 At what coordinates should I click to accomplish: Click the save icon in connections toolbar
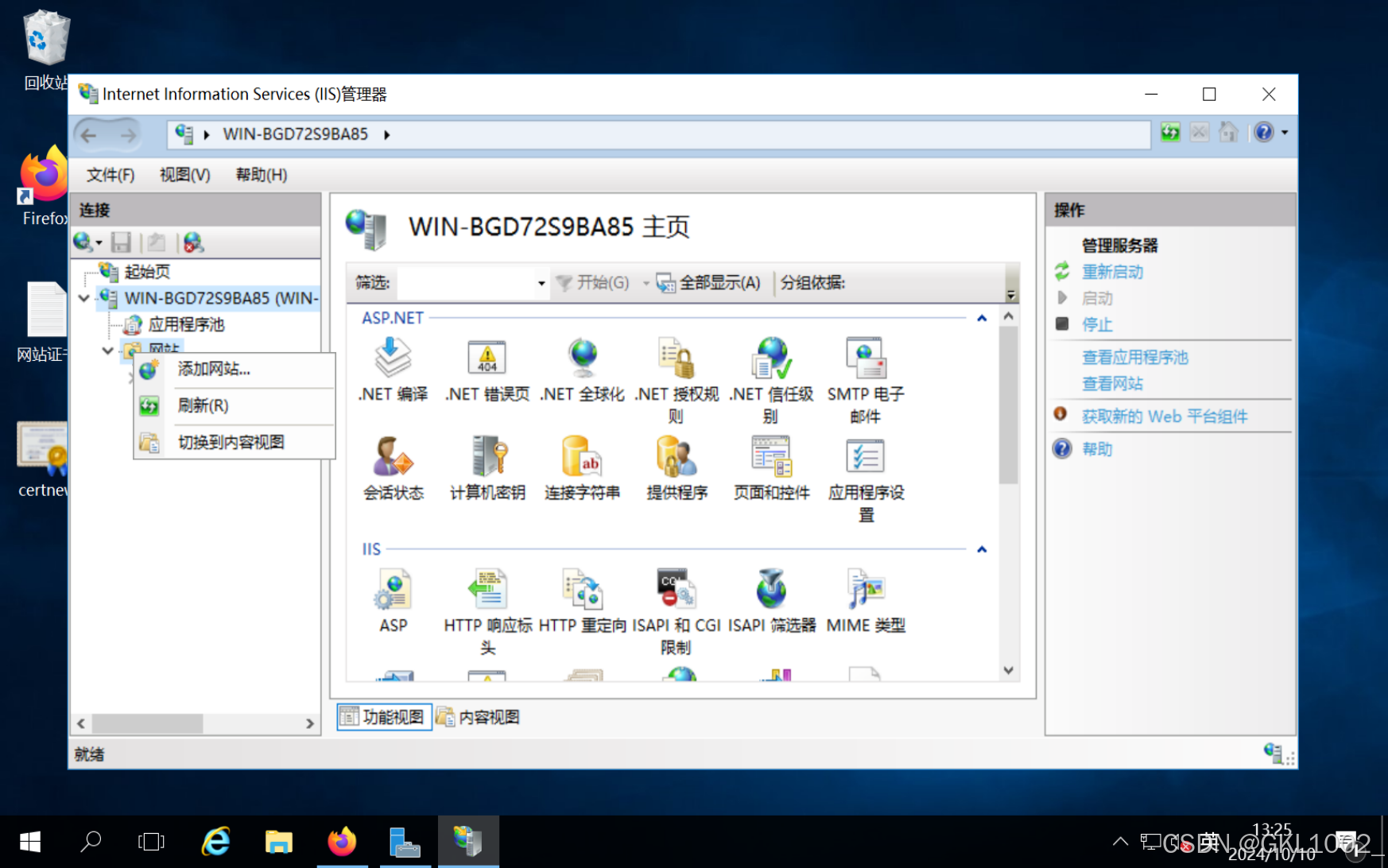pyautogui.click(x=121, y=242)
